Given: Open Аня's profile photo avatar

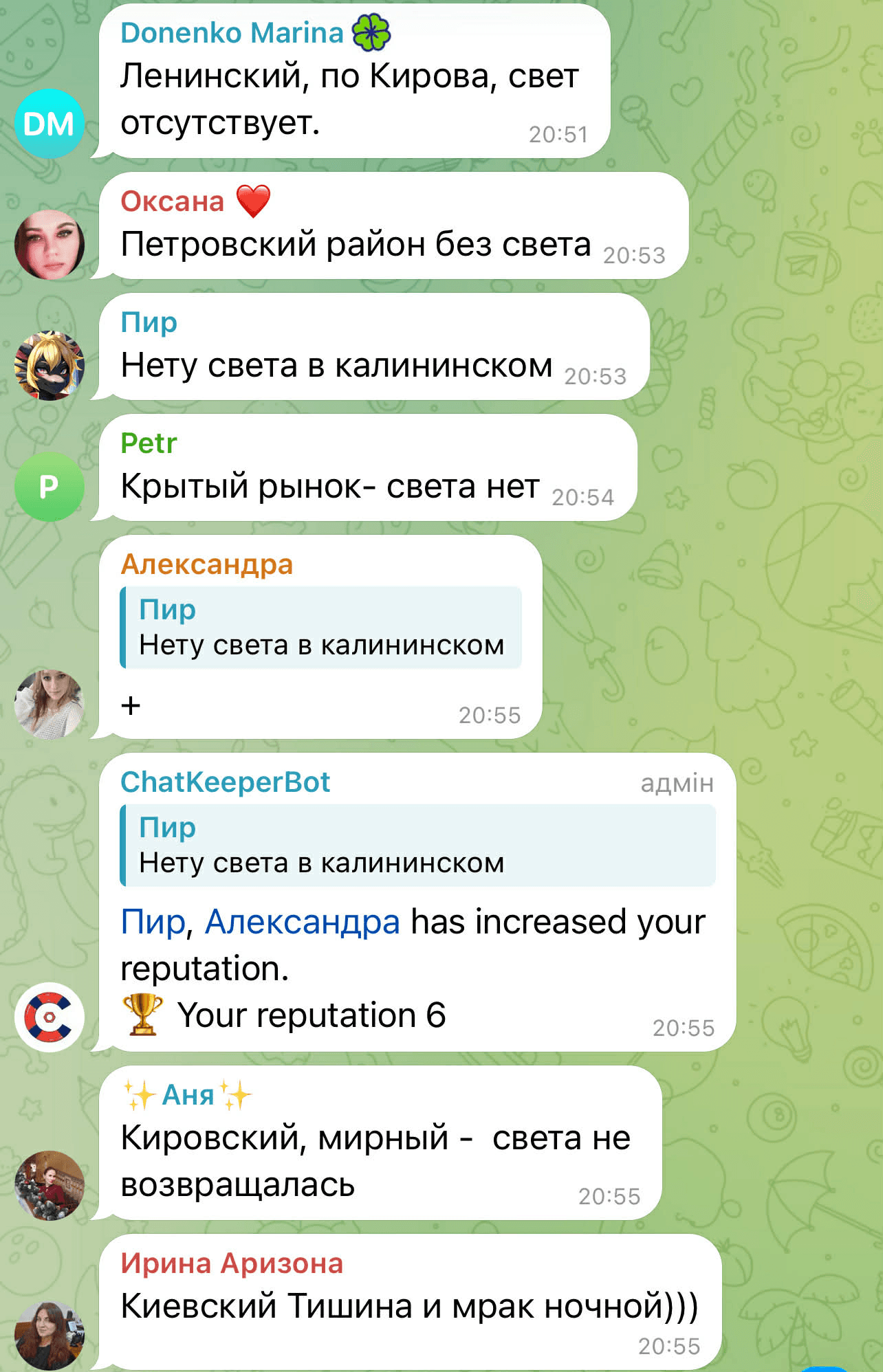Looking at the screenshot, I should click(x=49, y=1185).
